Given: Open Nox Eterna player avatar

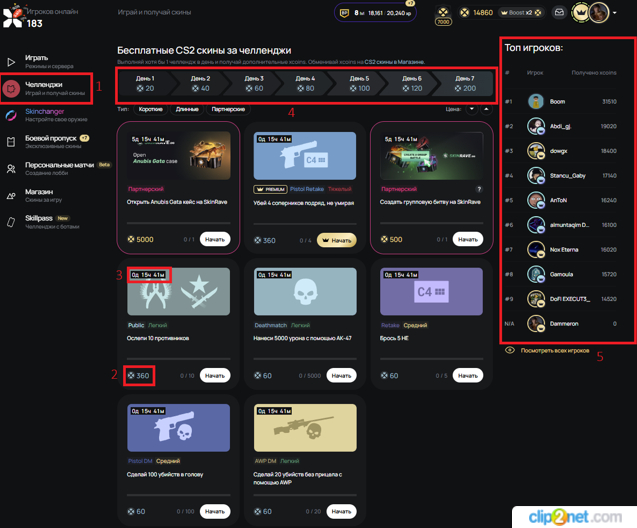Looking at the screenshot, I should click(536, 249).
